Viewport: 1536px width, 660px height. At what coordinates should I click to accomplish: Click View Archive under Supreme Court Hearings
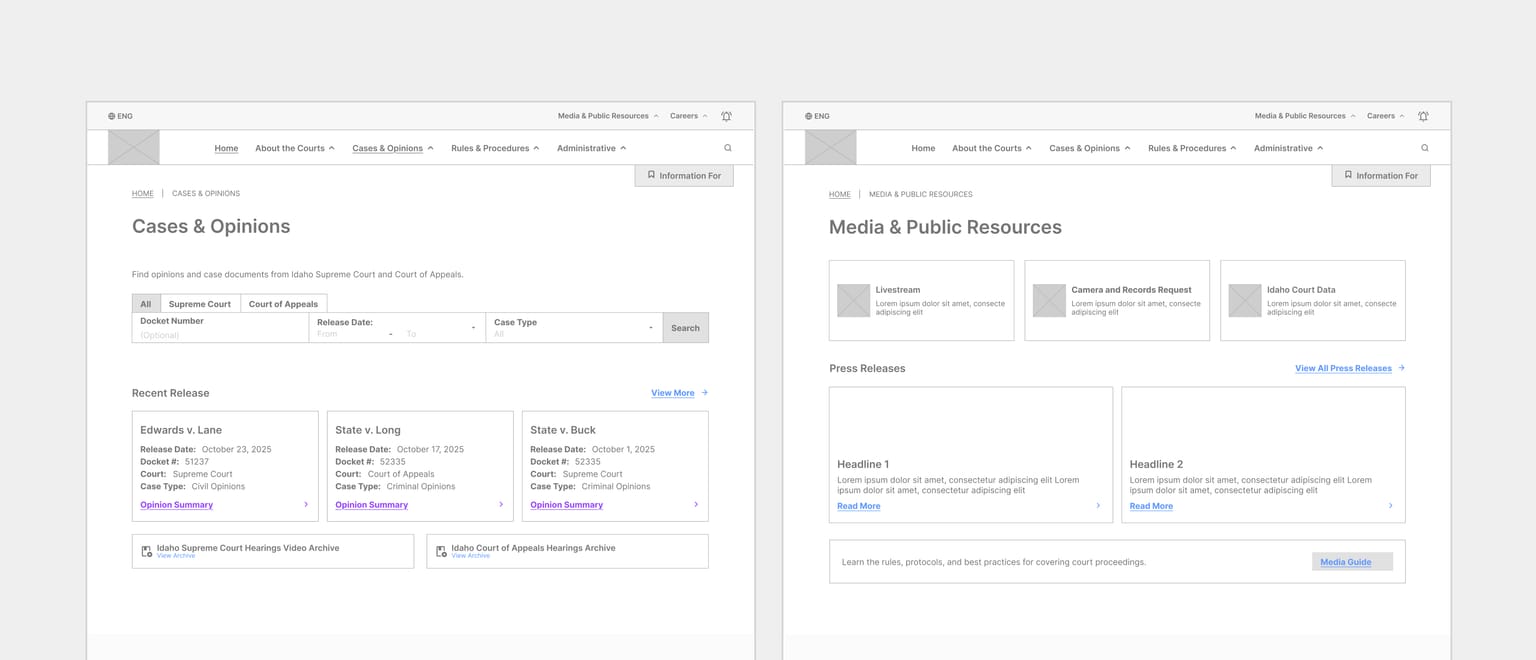[x=176, y=556]
